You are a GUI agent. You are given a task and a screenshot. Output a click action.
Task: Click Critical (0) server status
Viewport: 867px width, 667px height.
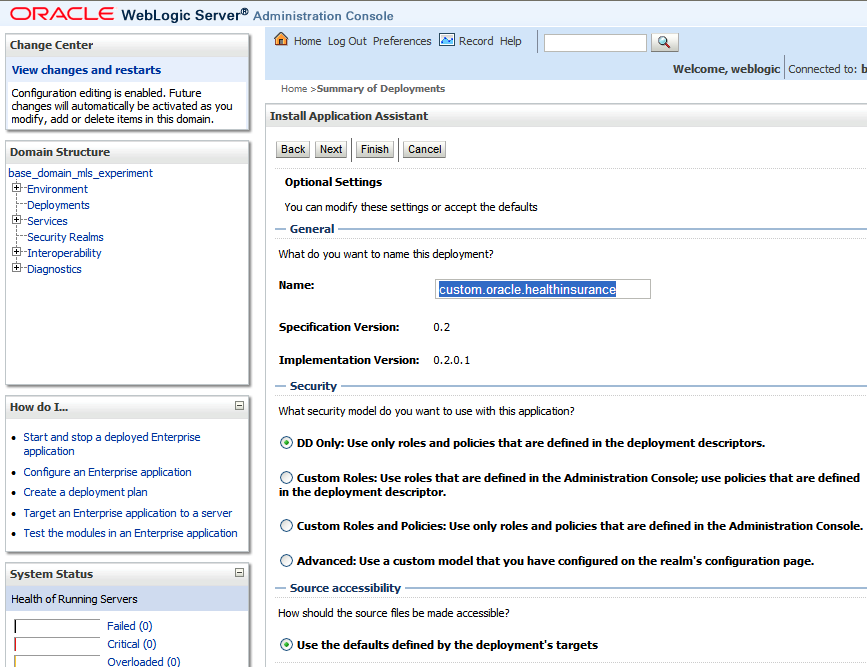pyautogui.click(x=132, y=644)
